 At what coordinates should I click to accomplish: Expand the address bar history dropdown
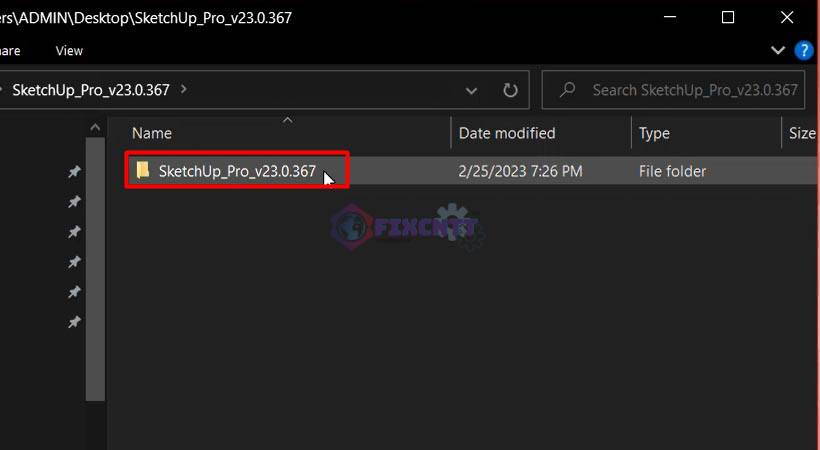[471, 91]
